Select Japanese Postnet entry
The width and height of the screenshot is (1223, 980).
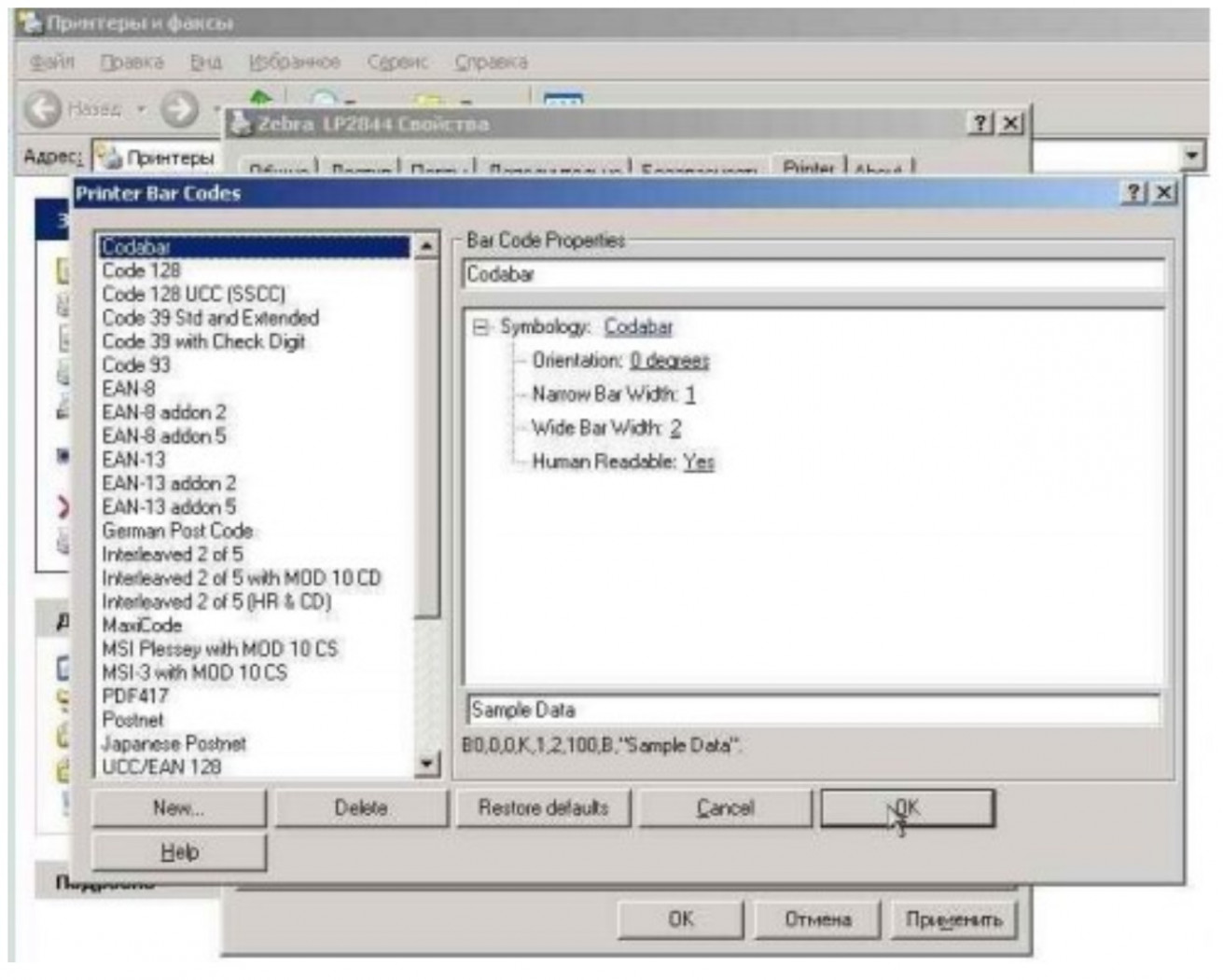coord(174,743)
